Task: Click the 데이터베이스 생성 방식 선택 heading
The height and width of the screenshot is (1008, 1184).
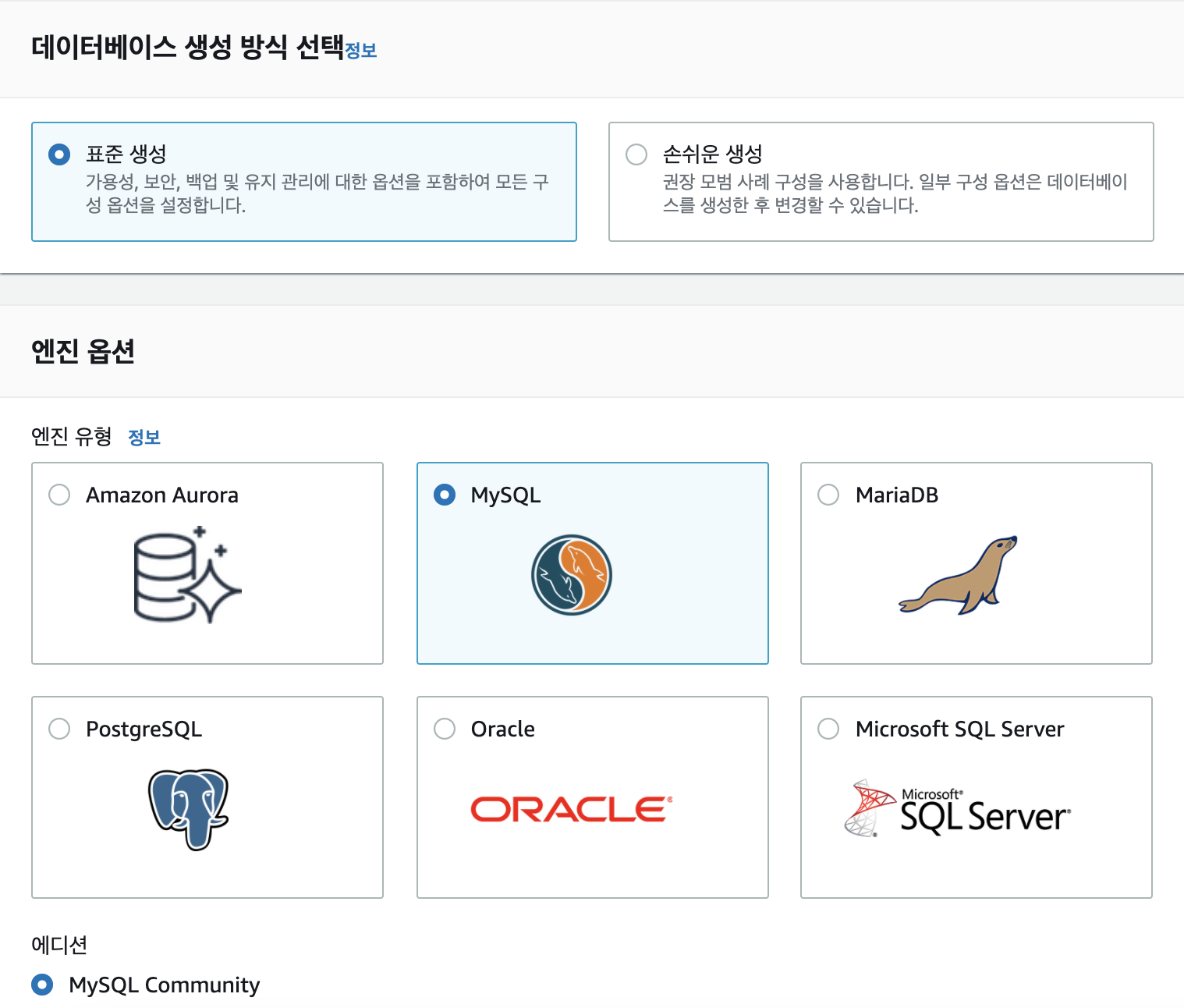Action: pyautogui.click(x=188, y=47)
